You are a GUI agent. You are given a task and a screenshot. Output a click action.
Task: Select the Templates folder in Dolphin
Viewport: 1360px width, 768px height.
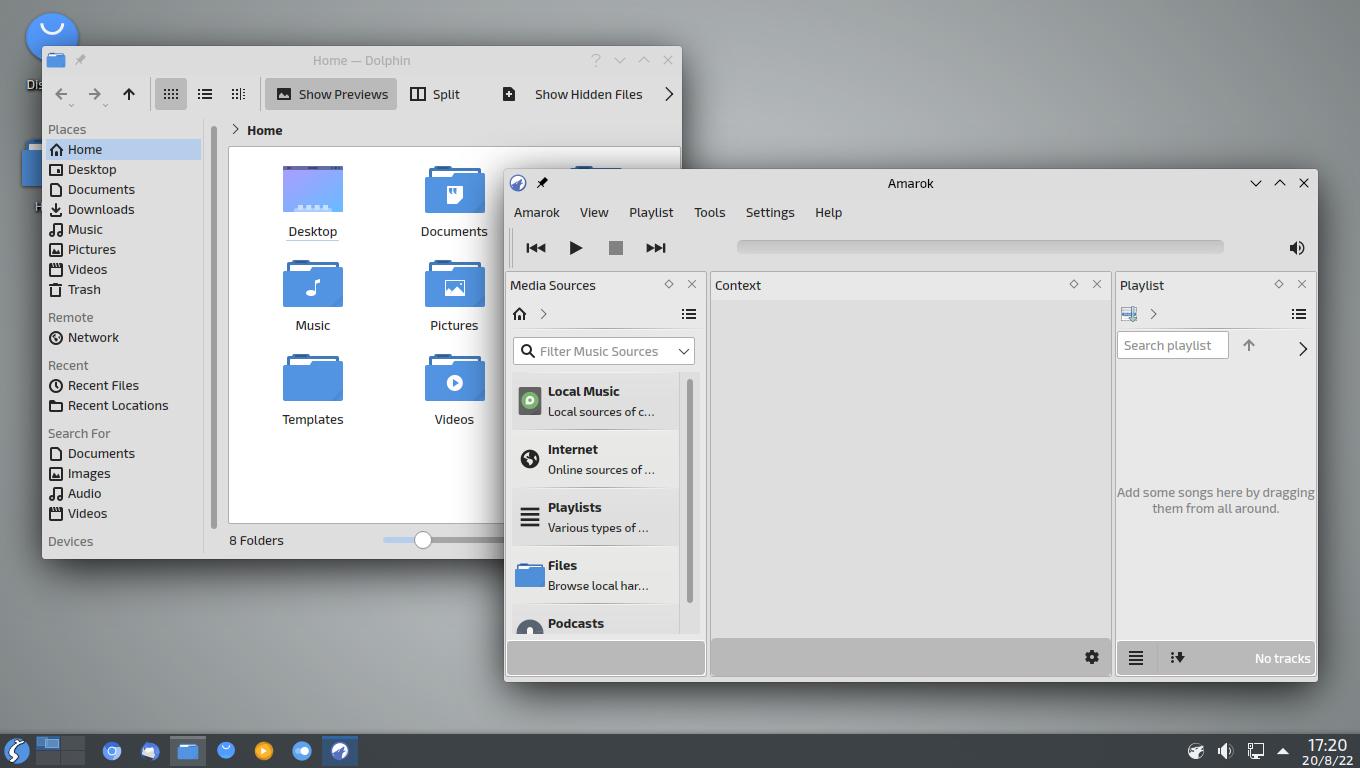pos(313,389)
